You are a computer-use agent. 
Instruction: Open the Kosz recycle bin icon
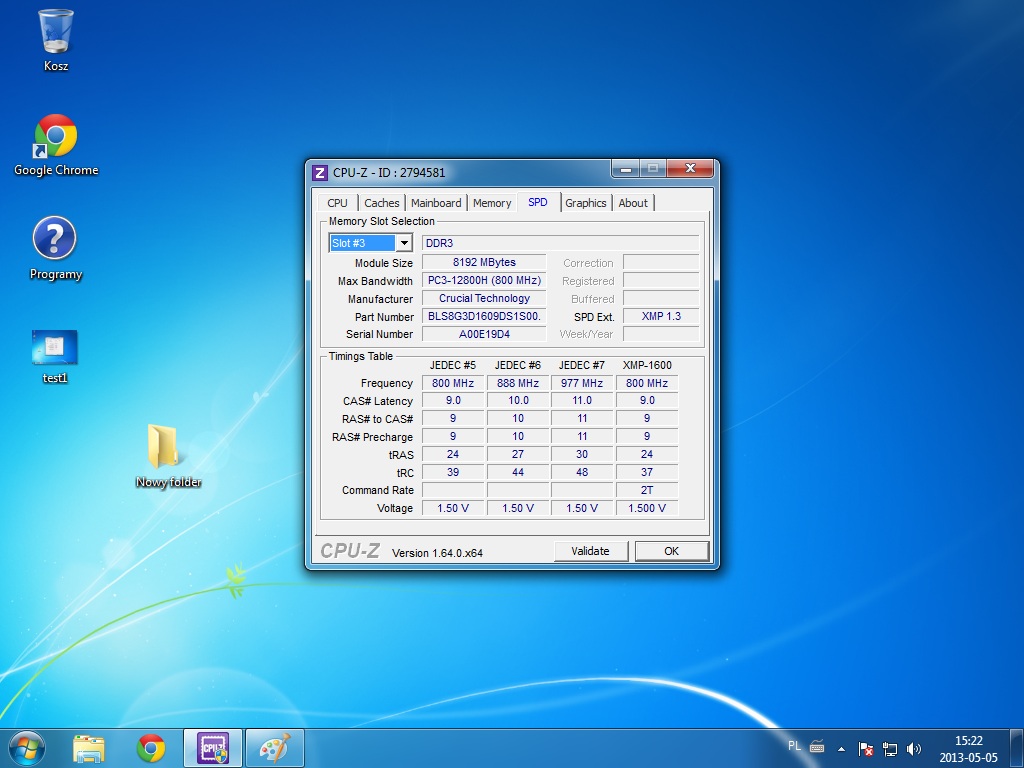tap(56, 39)
